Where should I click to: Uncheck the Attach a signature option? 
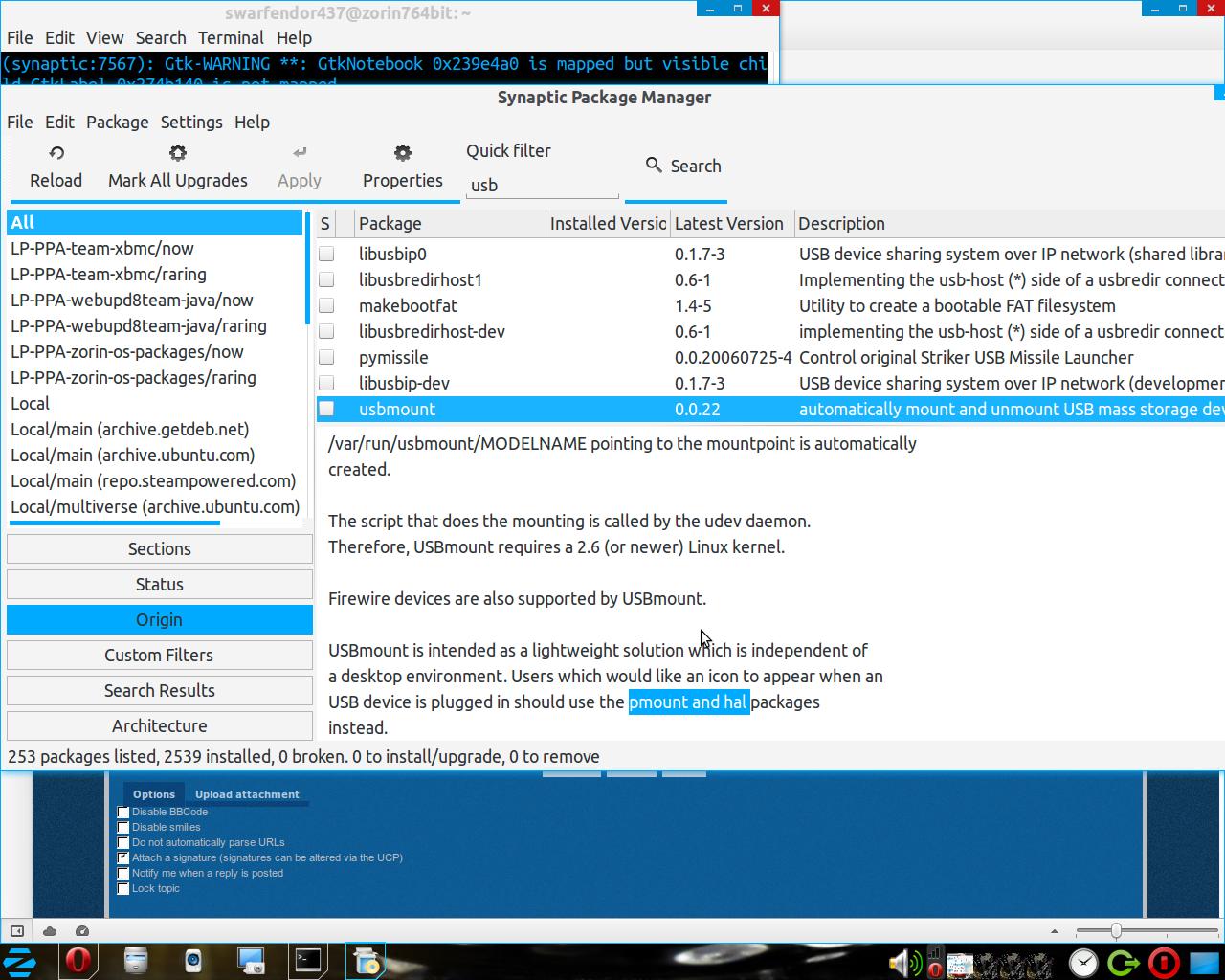coord(123,858)
